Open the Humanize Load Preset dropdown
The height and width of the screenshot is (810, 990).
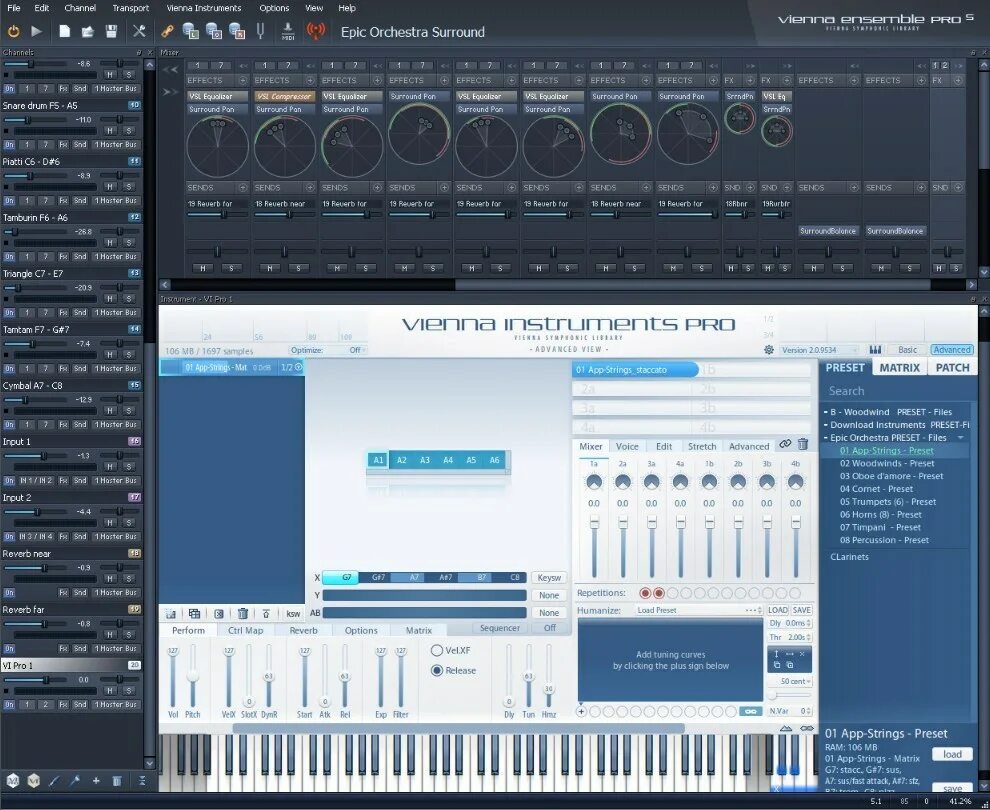tap(698, 610)
